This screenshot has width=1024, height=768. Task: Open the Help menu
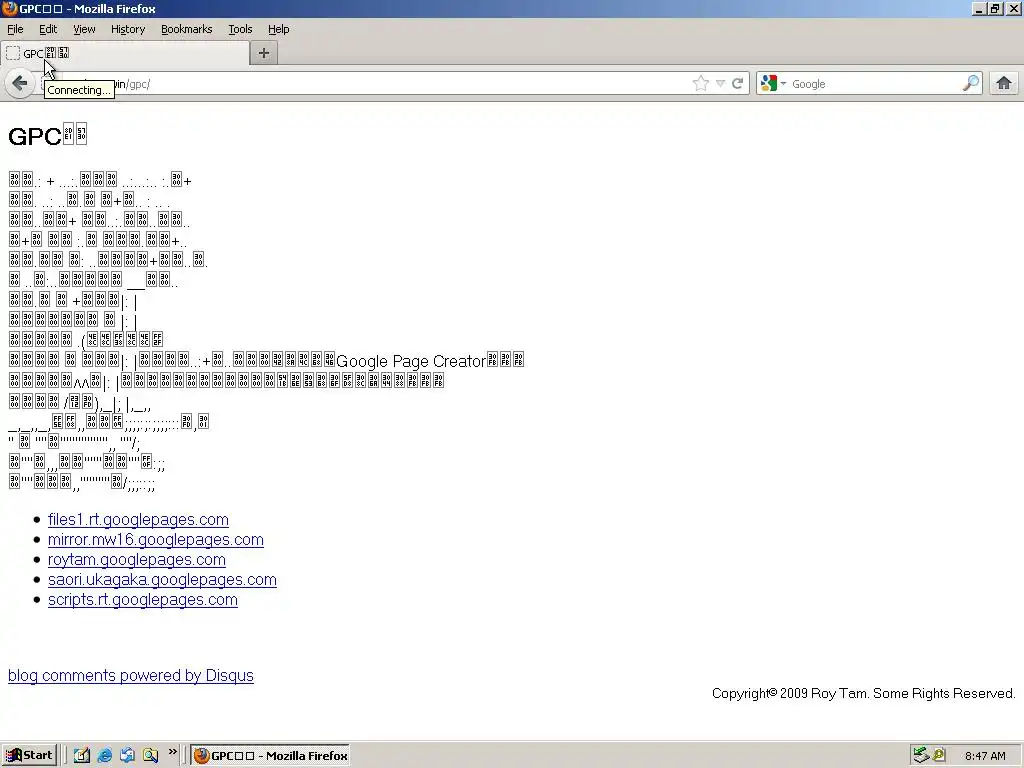279,29
